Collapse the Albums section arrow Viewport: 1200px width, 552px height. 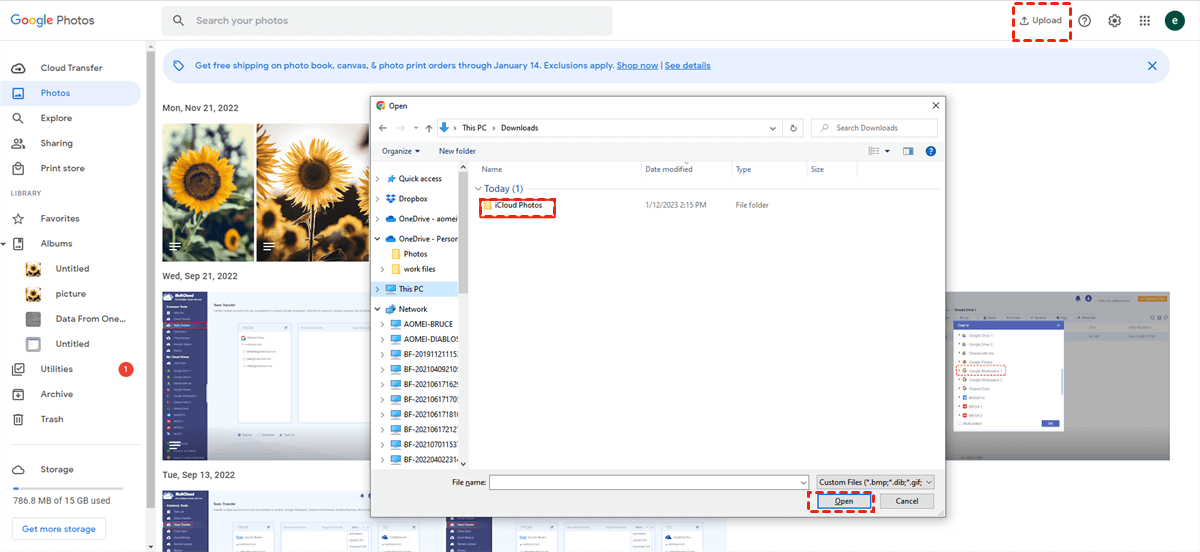tap(4, 244)
